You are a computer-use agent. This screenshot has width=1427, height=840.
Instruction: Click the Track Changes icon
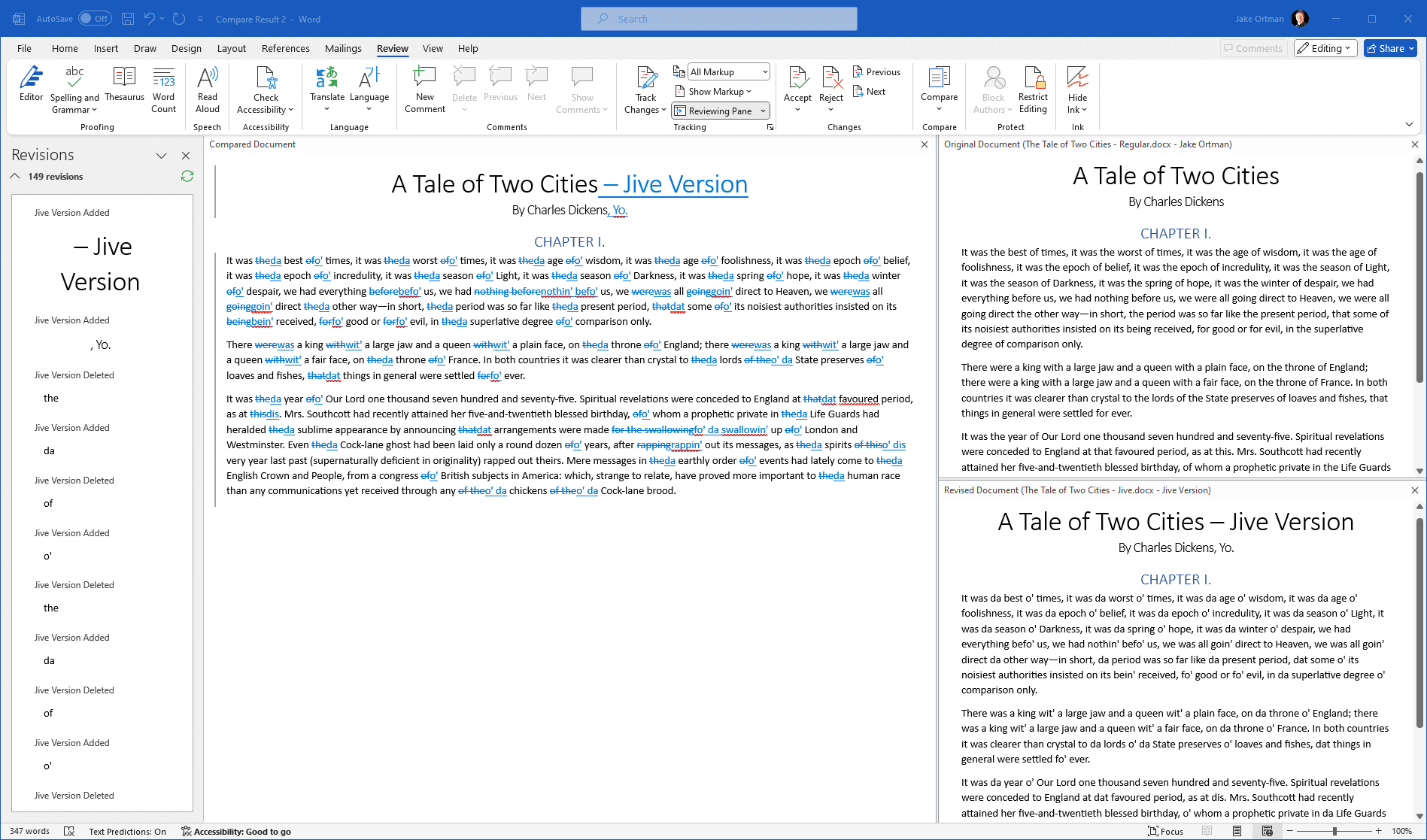pos(646,78)
